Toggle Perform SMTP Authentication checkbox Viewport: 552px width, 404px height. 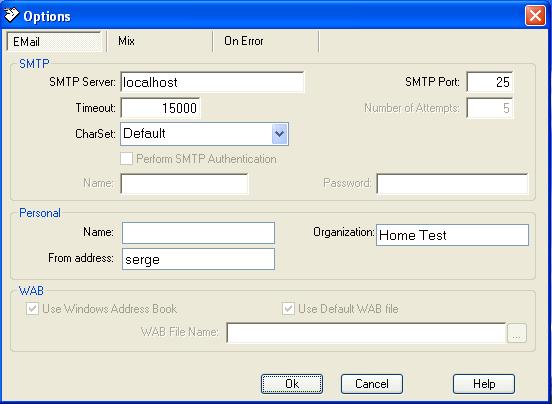click(126, 159)
